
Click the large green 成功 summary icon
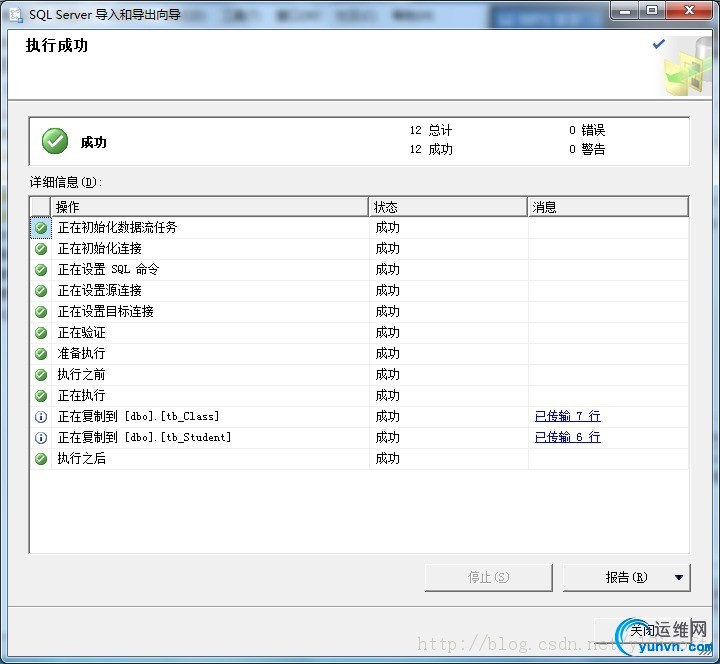pos(55,141)
